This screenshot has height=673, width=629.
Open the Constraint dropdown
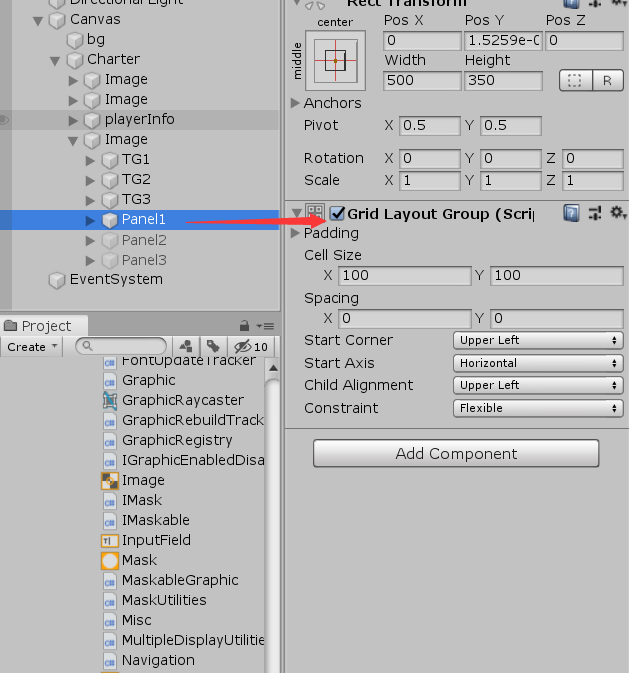click(538, 408)
